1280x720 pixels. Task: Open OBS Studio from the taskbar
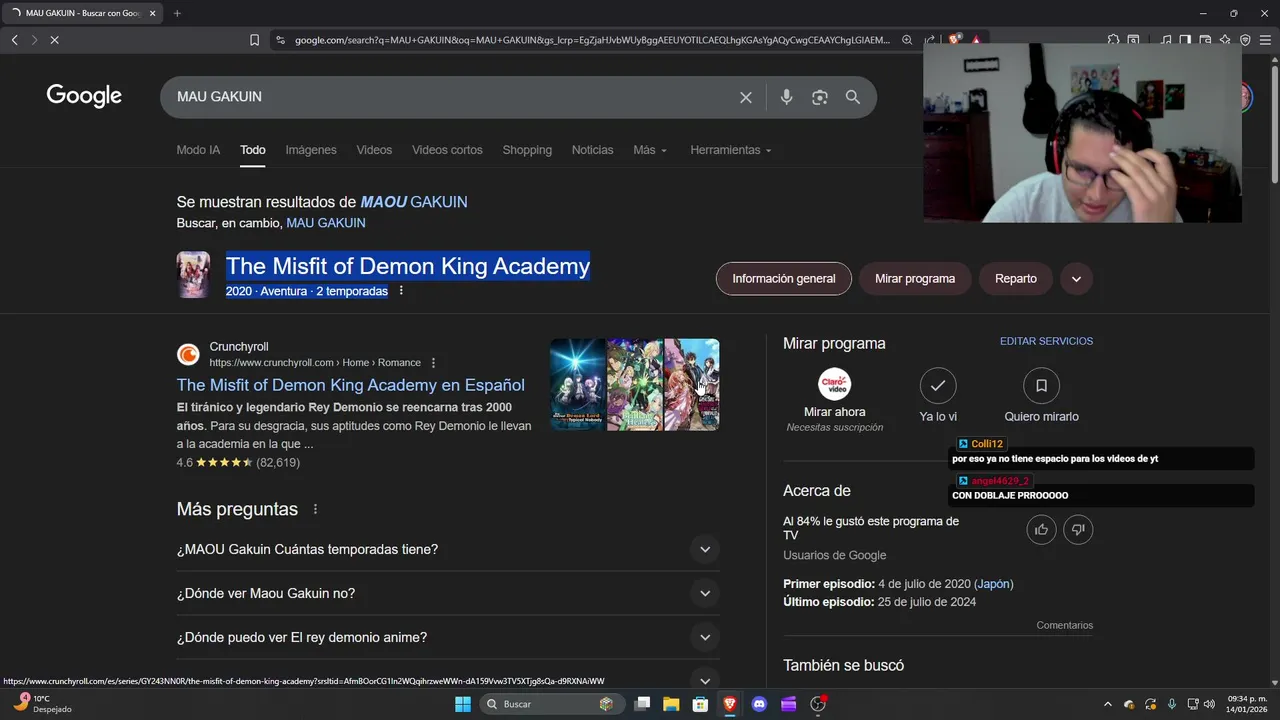(818, 704)
